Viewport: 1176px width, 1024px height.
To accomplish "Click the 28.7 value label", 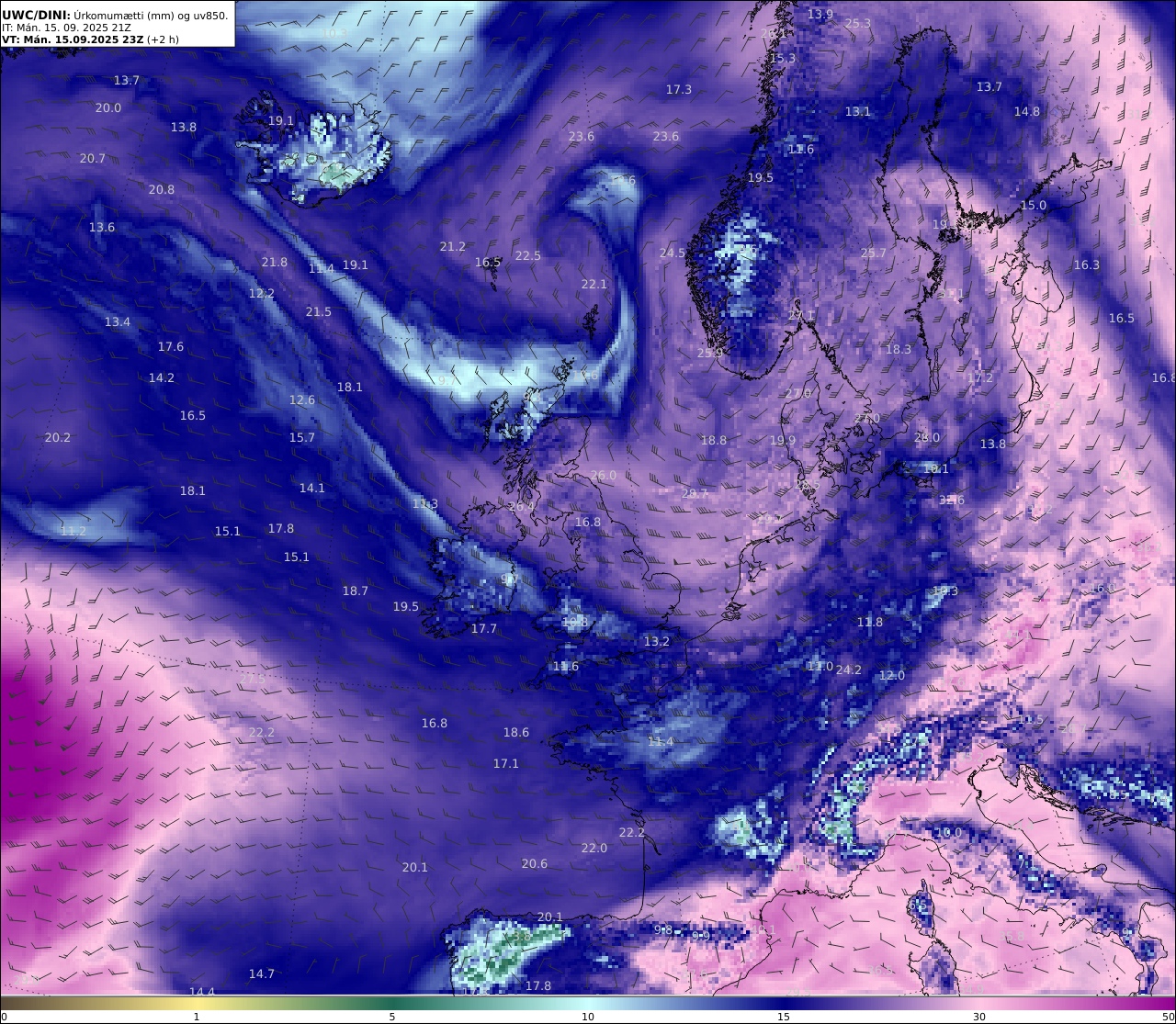I will tap(695, 494).
